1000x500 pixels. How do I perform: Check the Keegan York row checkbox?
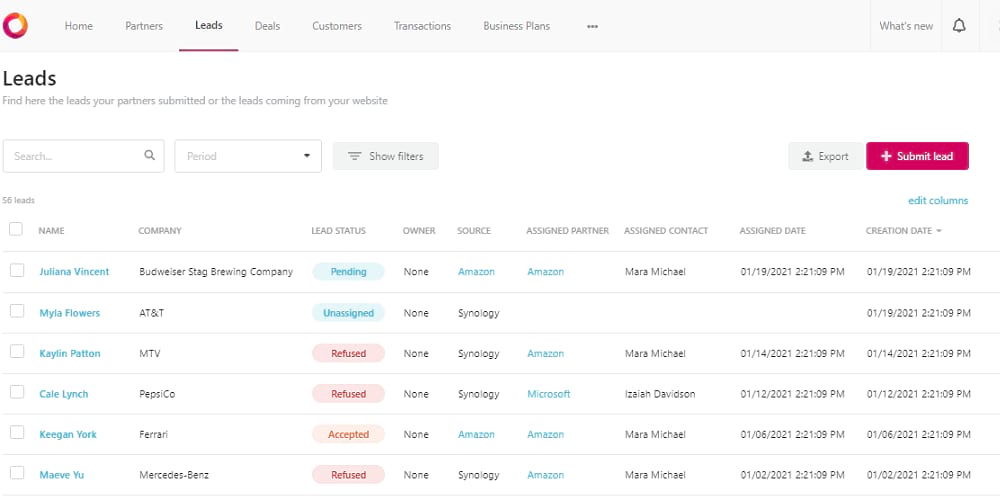(17, 432)
